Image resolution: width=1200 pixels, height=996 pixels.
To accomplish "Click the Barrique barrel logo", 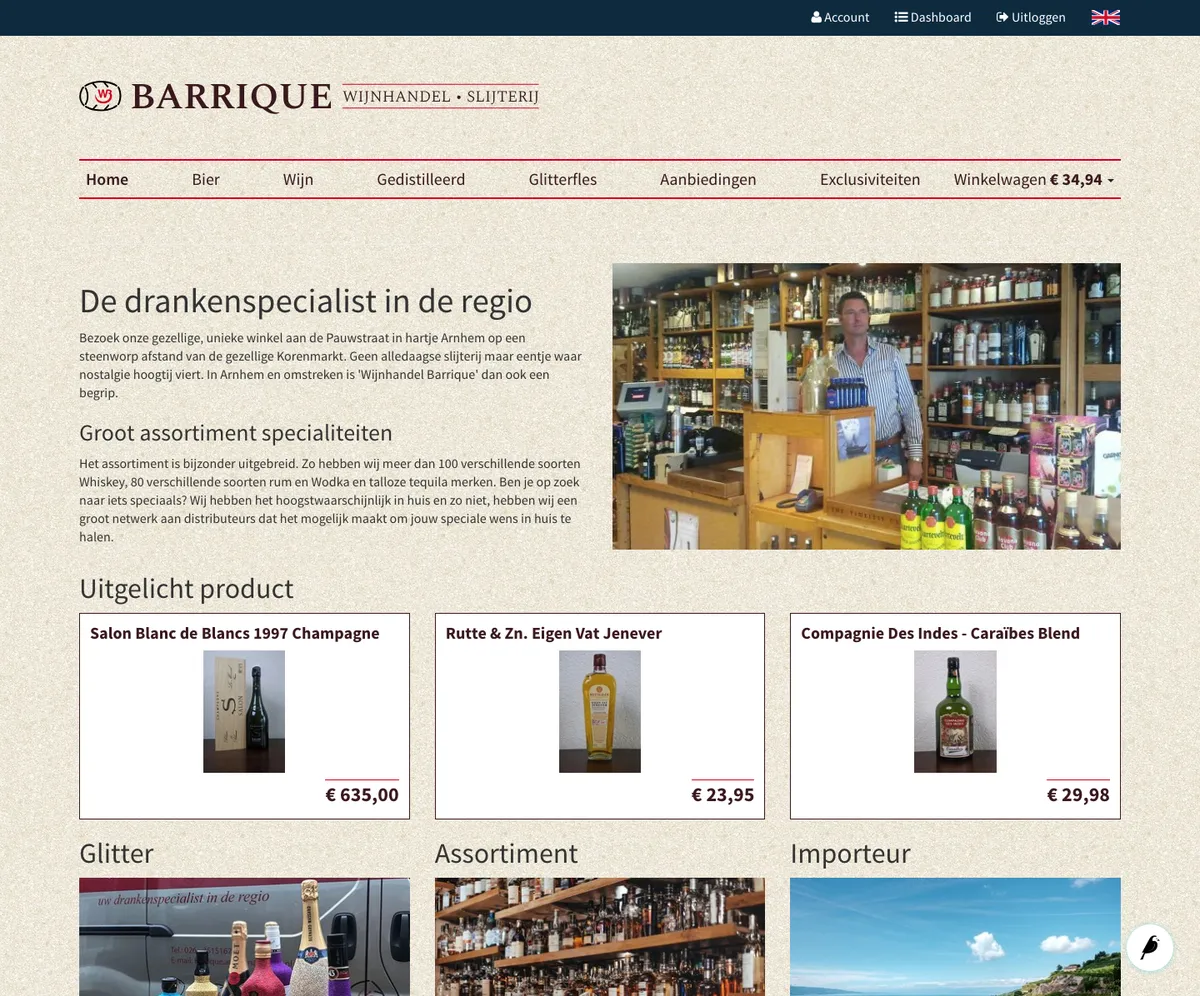I will [x=100, y=96].
